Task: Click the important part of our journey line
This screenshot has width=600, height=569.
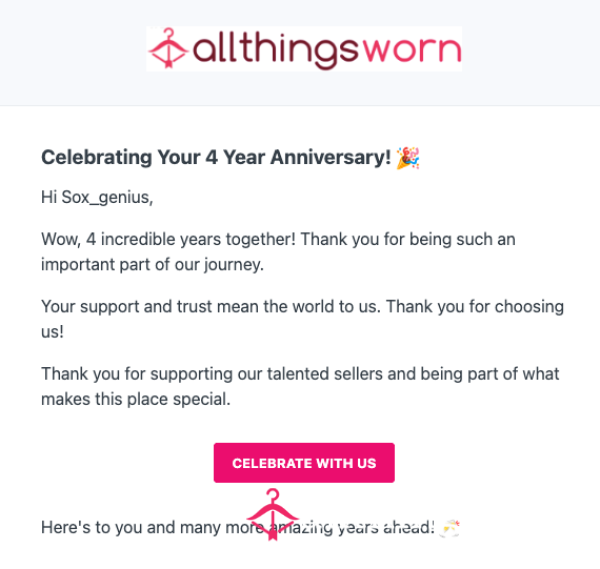Action: coord(153,265)
